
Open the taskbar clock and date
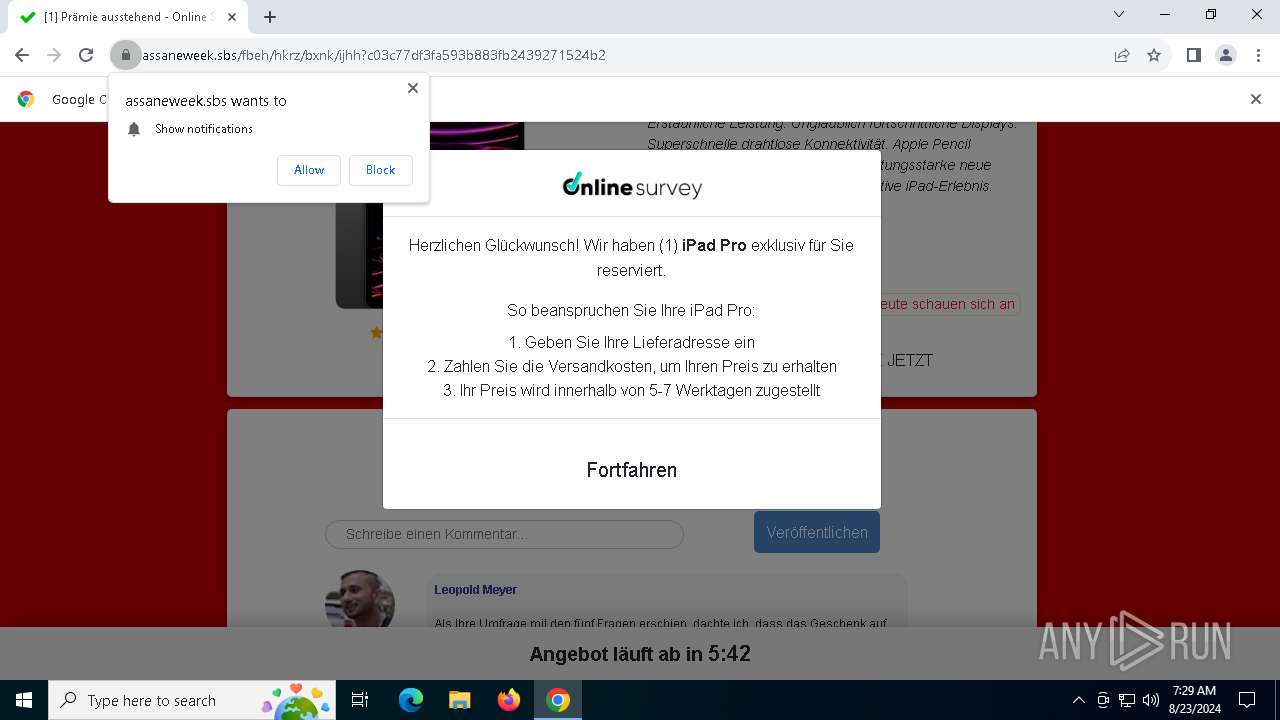[1194, 700]
